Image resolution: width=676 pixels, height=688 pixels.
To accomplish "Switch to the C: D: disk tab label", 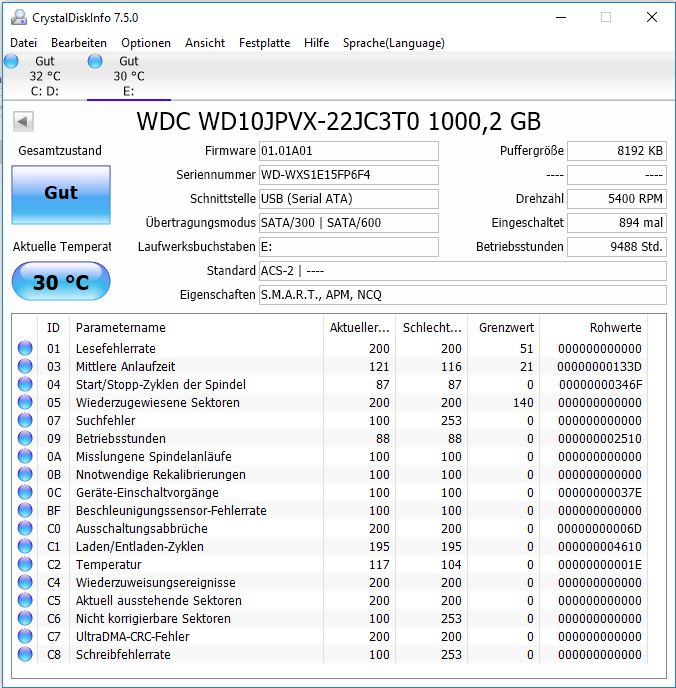I will coord(45,91).
